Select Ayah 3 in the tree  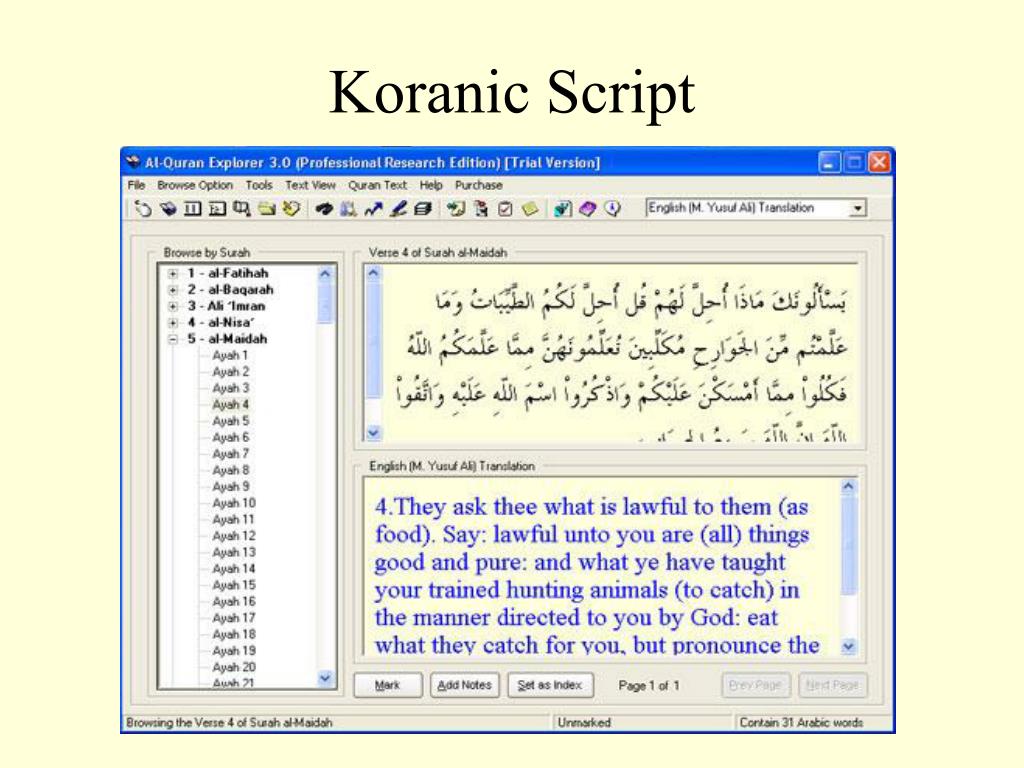coord(231,388)
